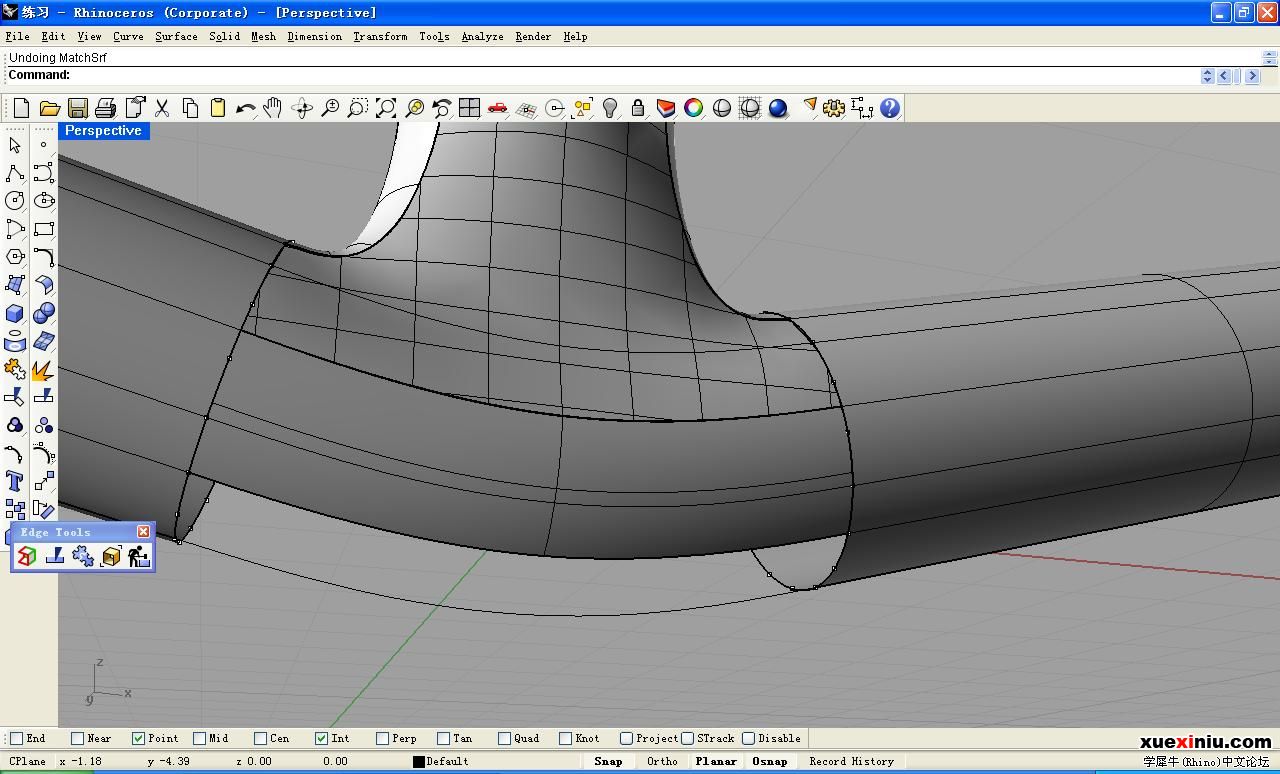1280x774 pixels.
Task: Click the car-shaped view icon
Action: pyautogui.click(x=497, y=108)
